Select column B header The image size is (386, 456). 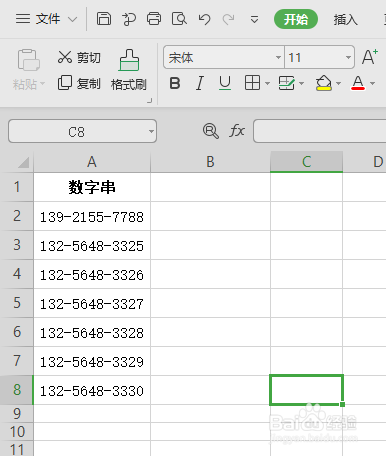coord(210,162)
